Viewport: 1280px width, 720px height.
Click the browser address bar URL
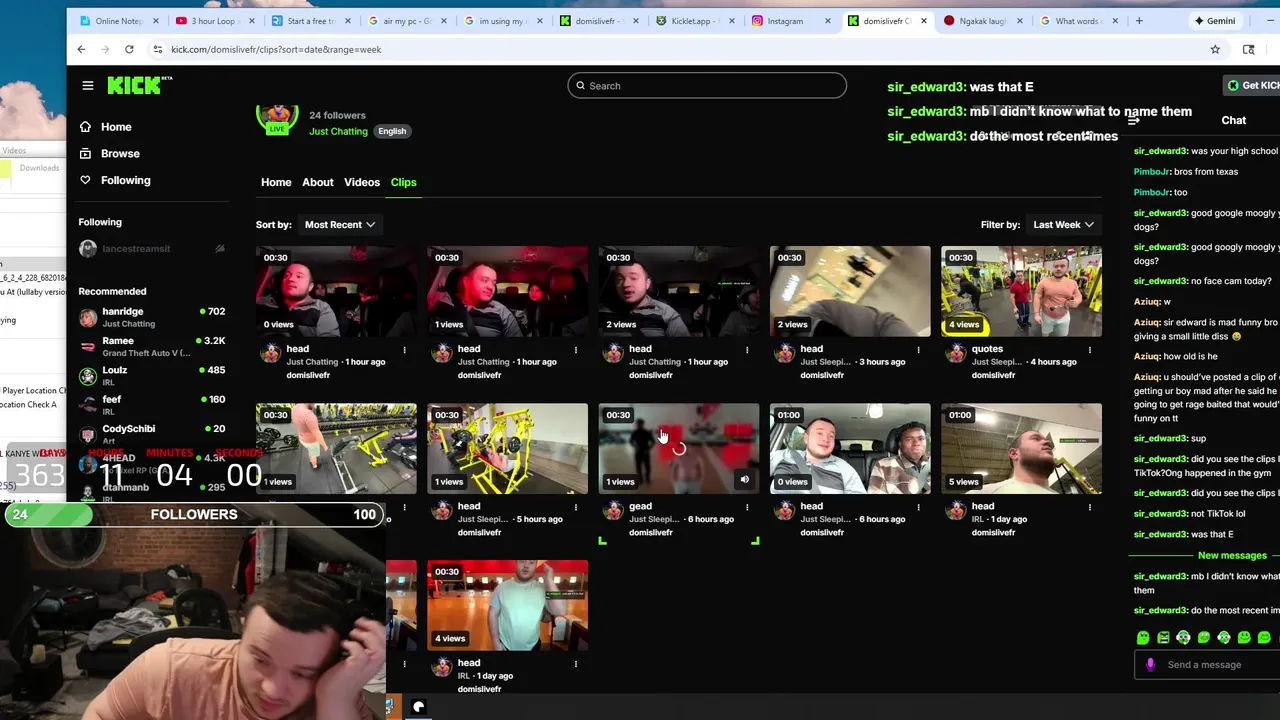coord(276,49)
